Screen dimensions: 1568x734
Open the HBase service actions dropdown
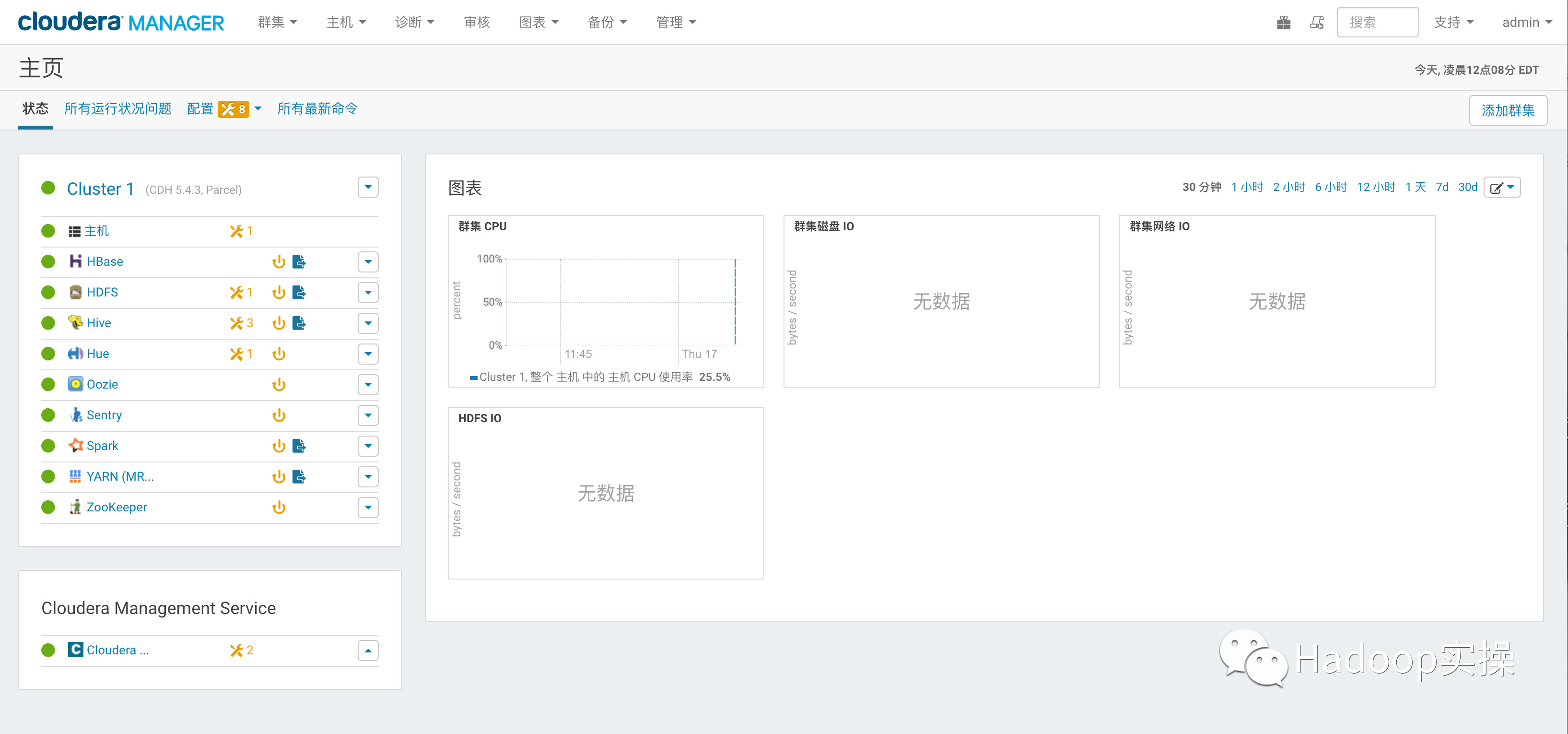368,262
